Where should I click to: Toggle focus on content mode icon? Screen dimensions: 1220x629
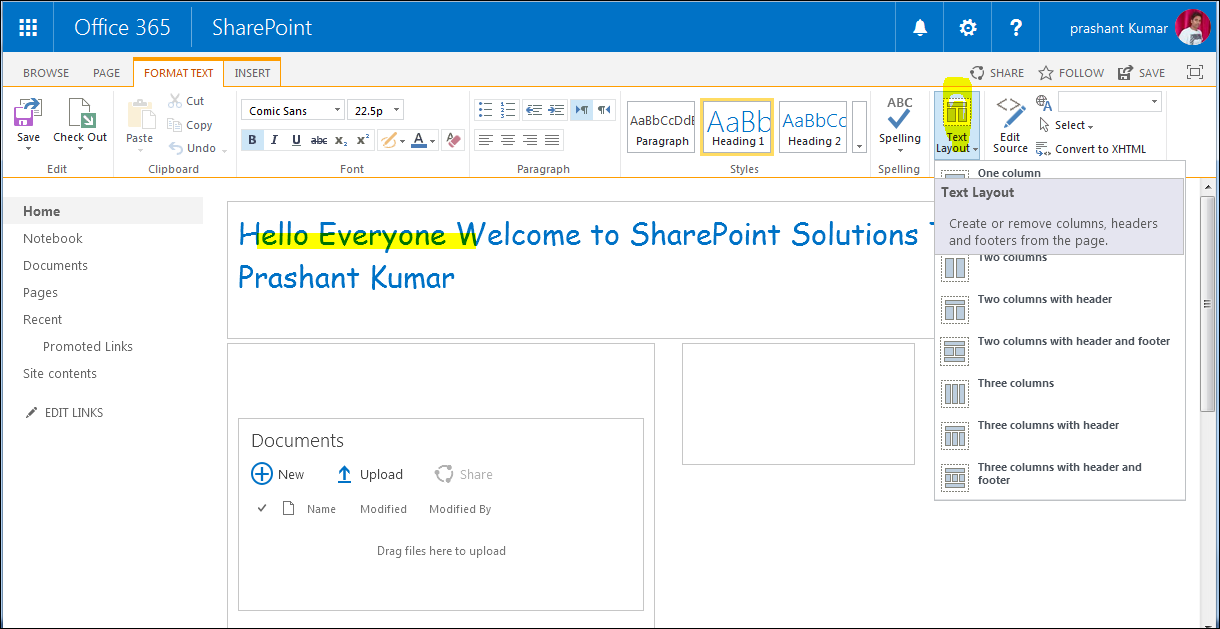1195,72
